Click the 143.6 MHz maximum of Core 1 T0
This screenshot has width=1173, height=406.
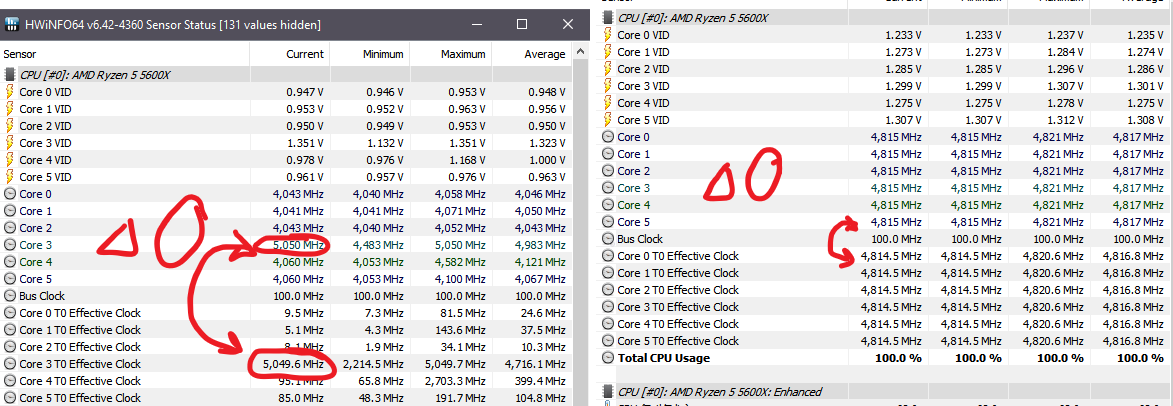[459, 330]
